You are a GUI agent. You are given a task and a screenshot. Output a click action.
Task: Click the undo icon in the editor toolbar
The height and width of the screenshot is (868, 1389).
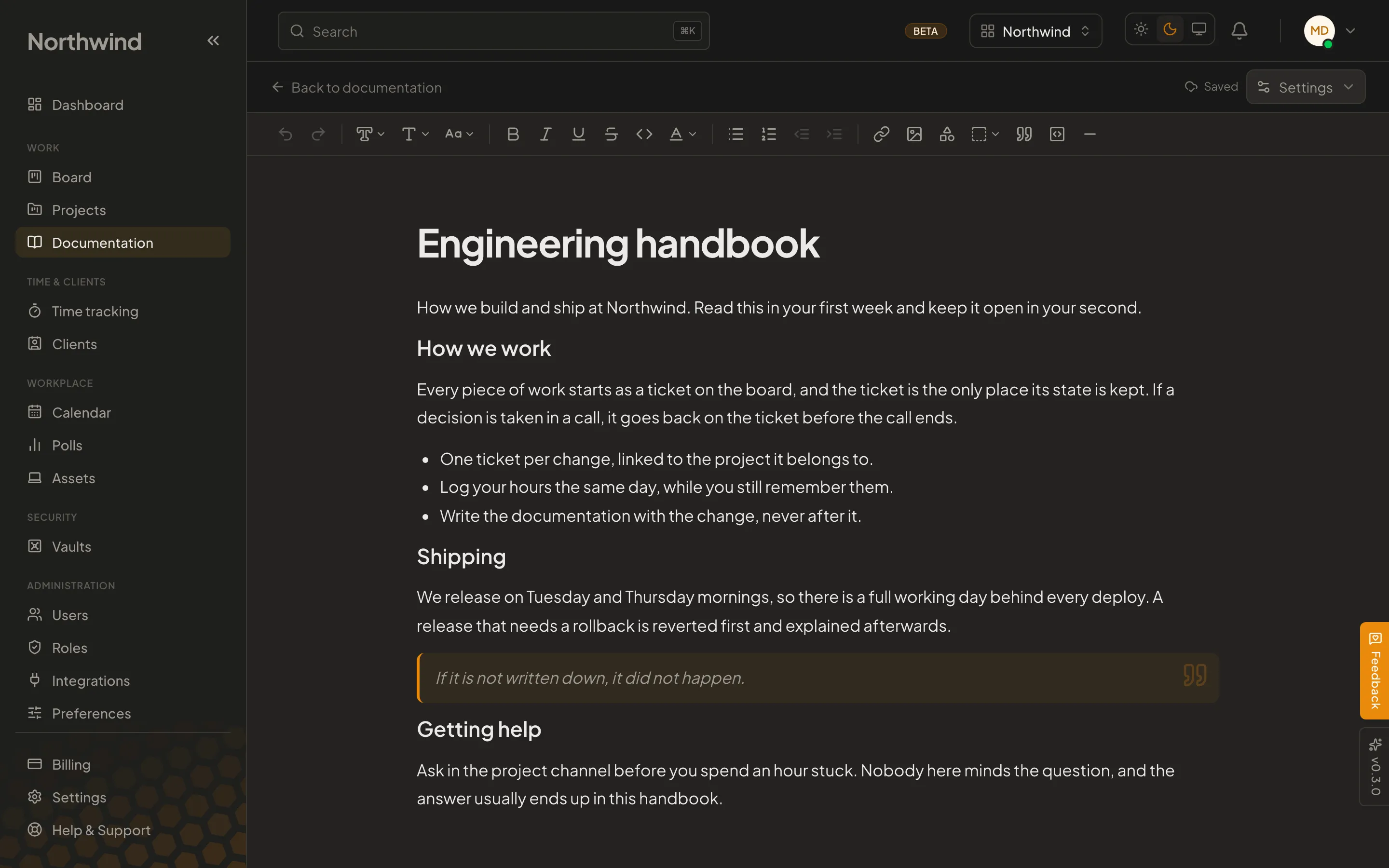[x=285, y=135]
